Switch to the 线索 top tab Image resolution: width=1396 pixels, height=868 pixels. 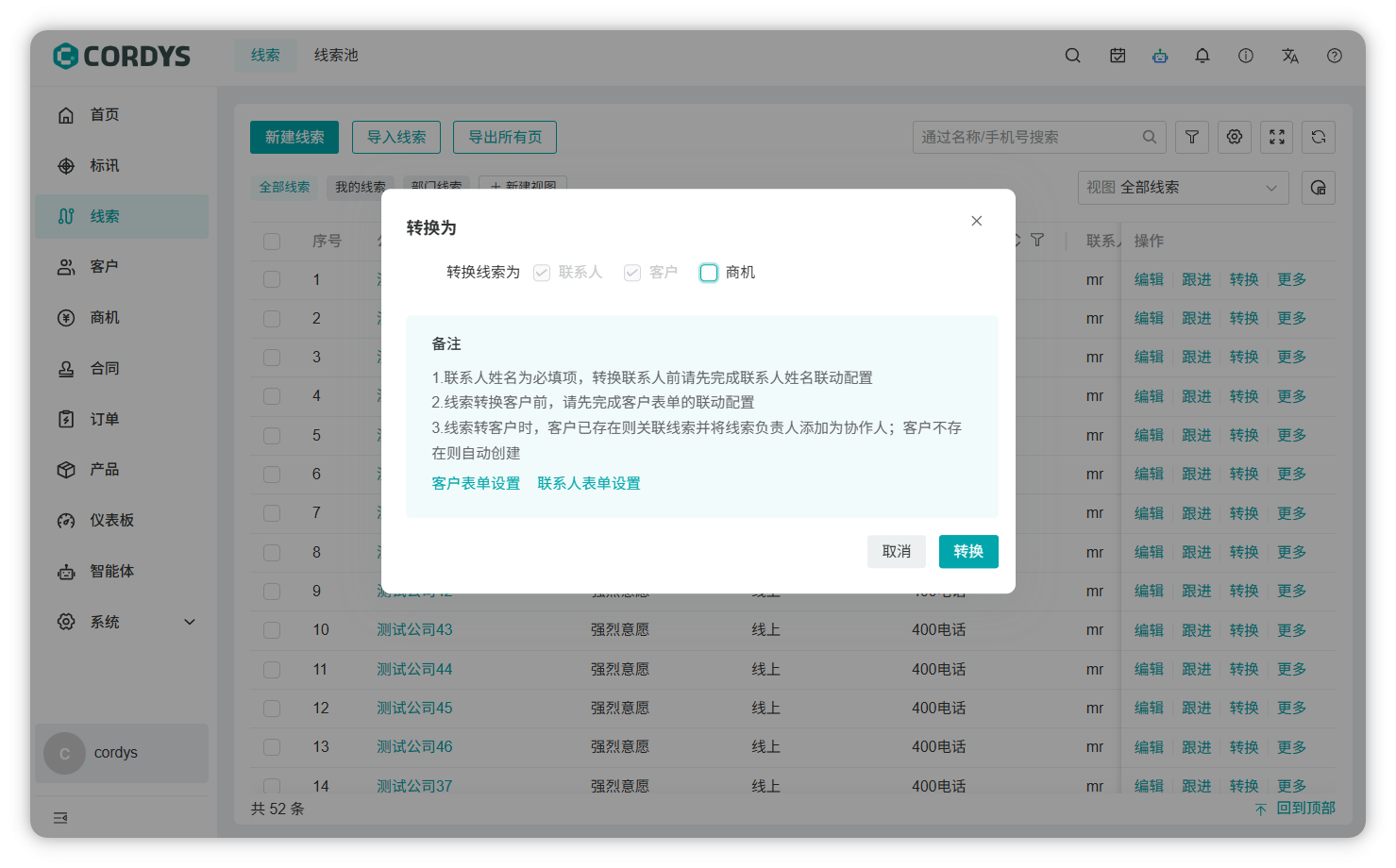pos(265,56)
